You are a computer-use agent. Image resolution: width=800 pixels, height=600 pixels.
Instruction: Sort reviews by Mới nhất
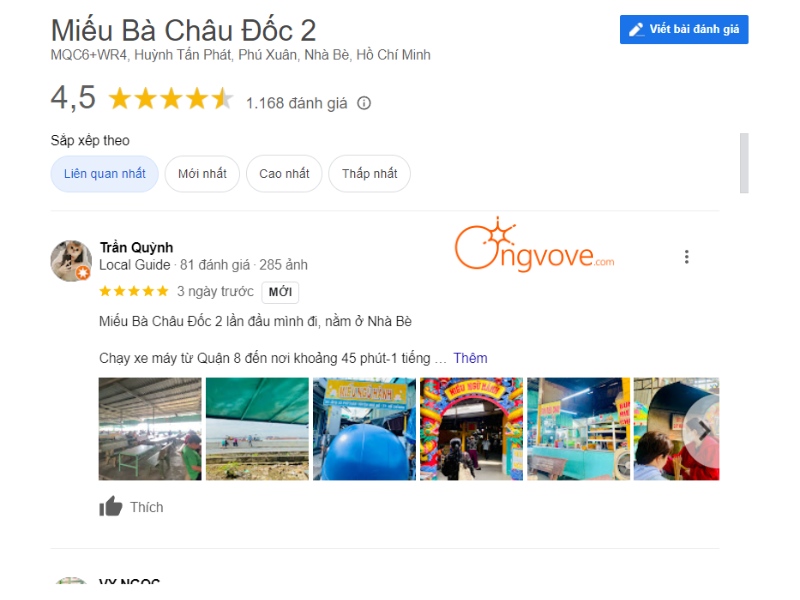coord(202,174)
